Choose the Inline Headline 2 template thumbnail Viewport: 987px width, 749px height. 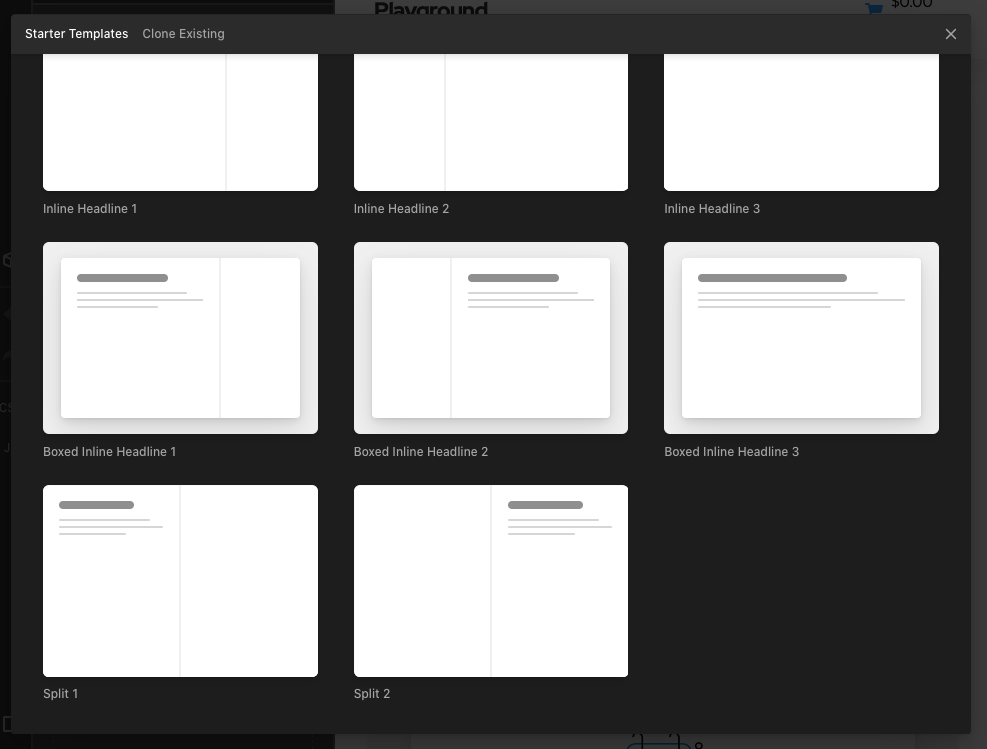pyautogui.click(x=490, y=122)
